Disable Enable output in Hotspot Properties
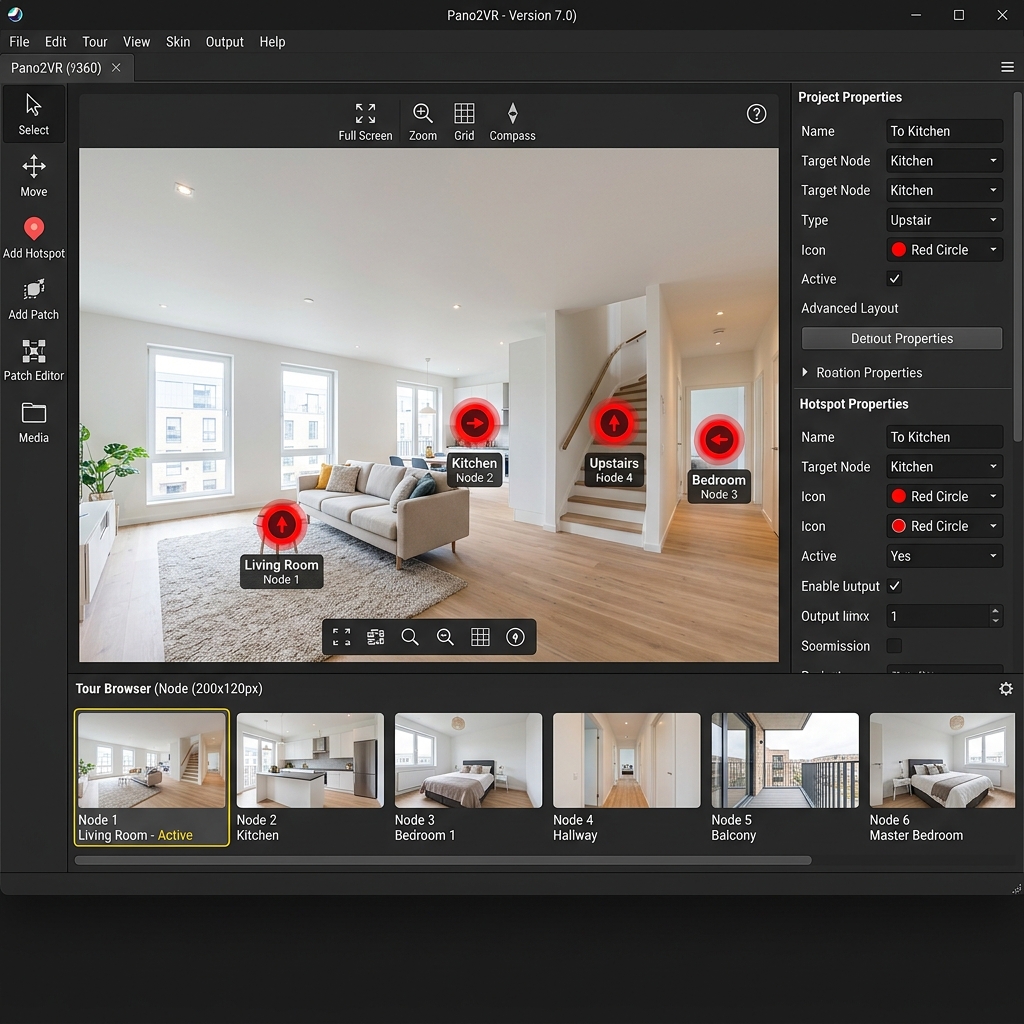 (894, 586)
